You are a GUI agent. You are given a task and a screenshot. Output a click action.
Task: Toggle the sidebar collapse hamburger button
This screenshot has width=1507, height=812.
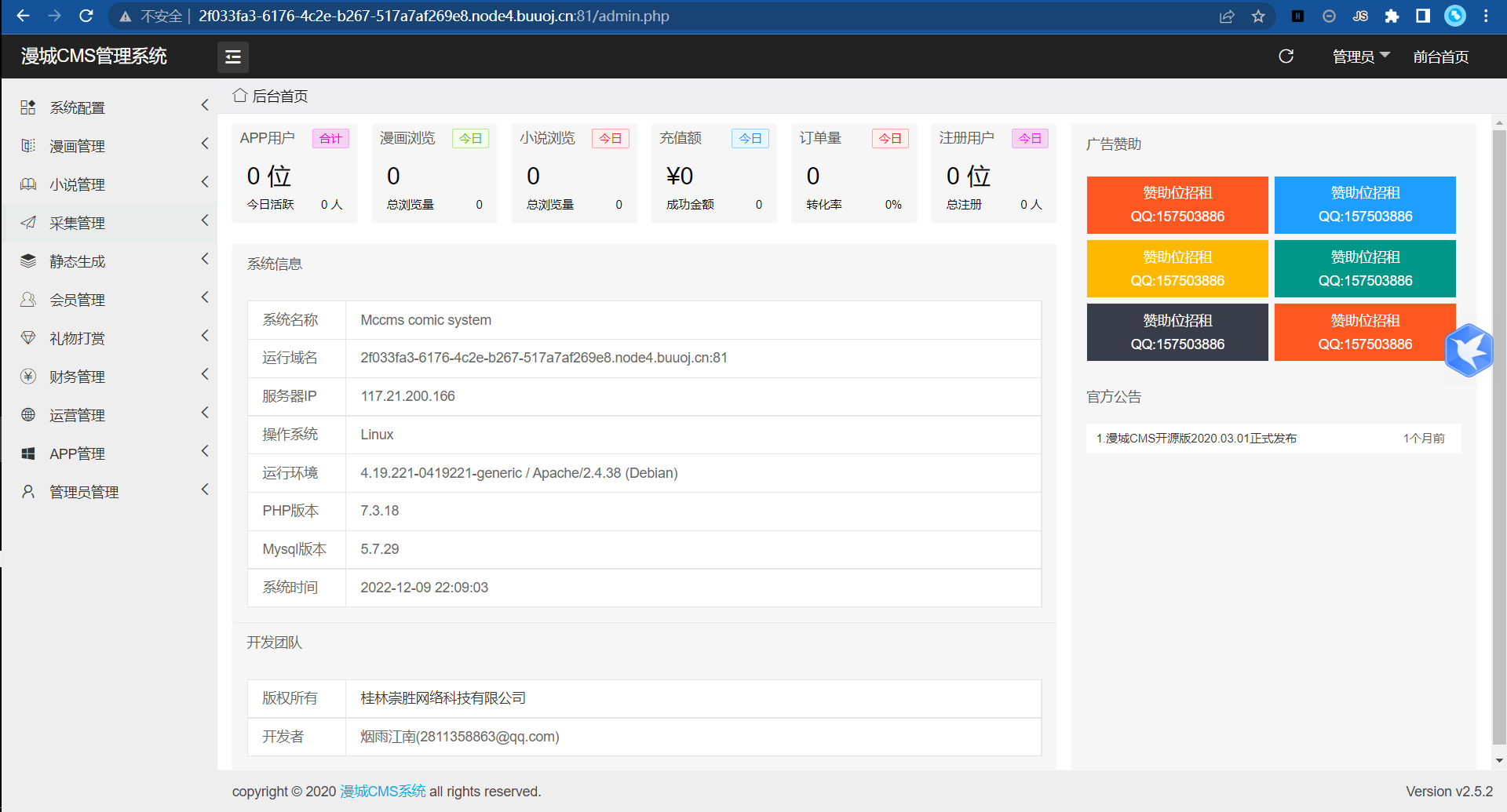pos(232,56)
